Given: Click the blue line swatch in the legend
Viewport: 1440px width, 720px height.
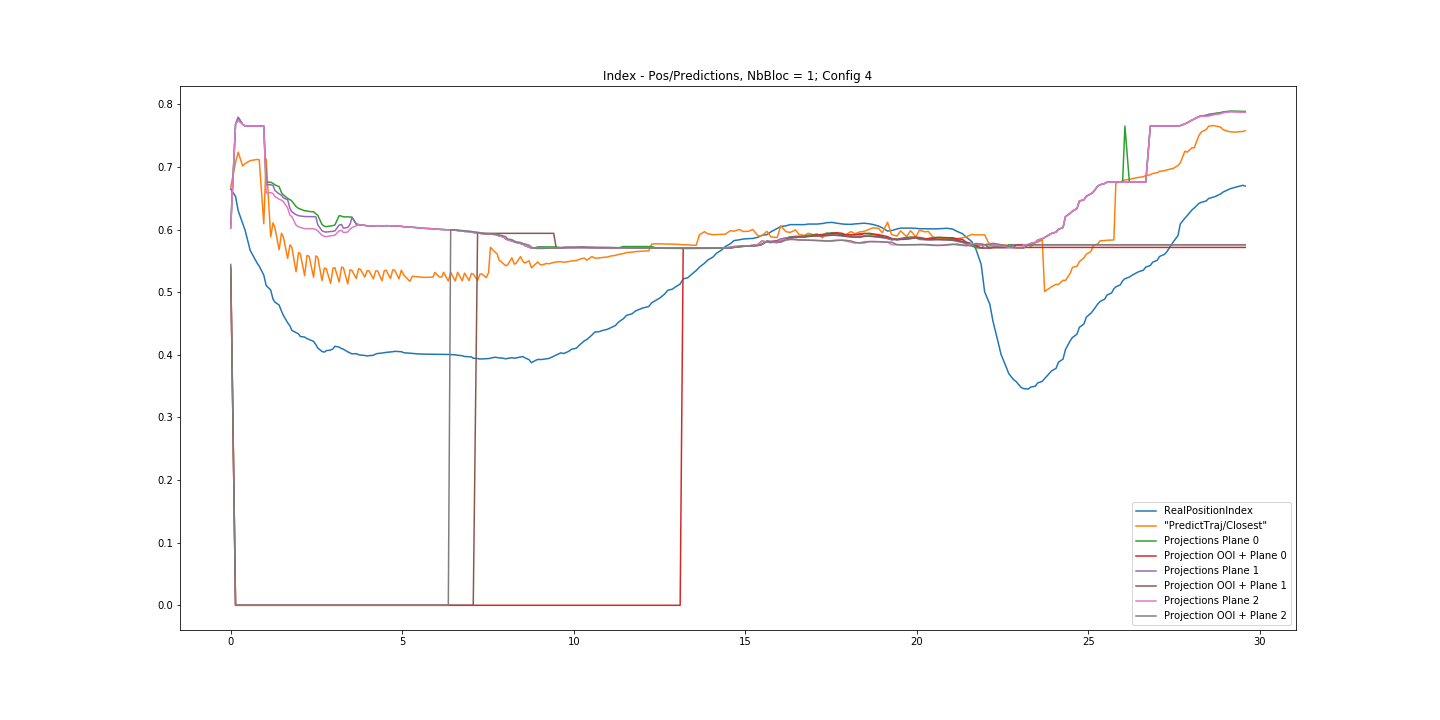Looking at the screenshot, I should [x=1147, y=510].
